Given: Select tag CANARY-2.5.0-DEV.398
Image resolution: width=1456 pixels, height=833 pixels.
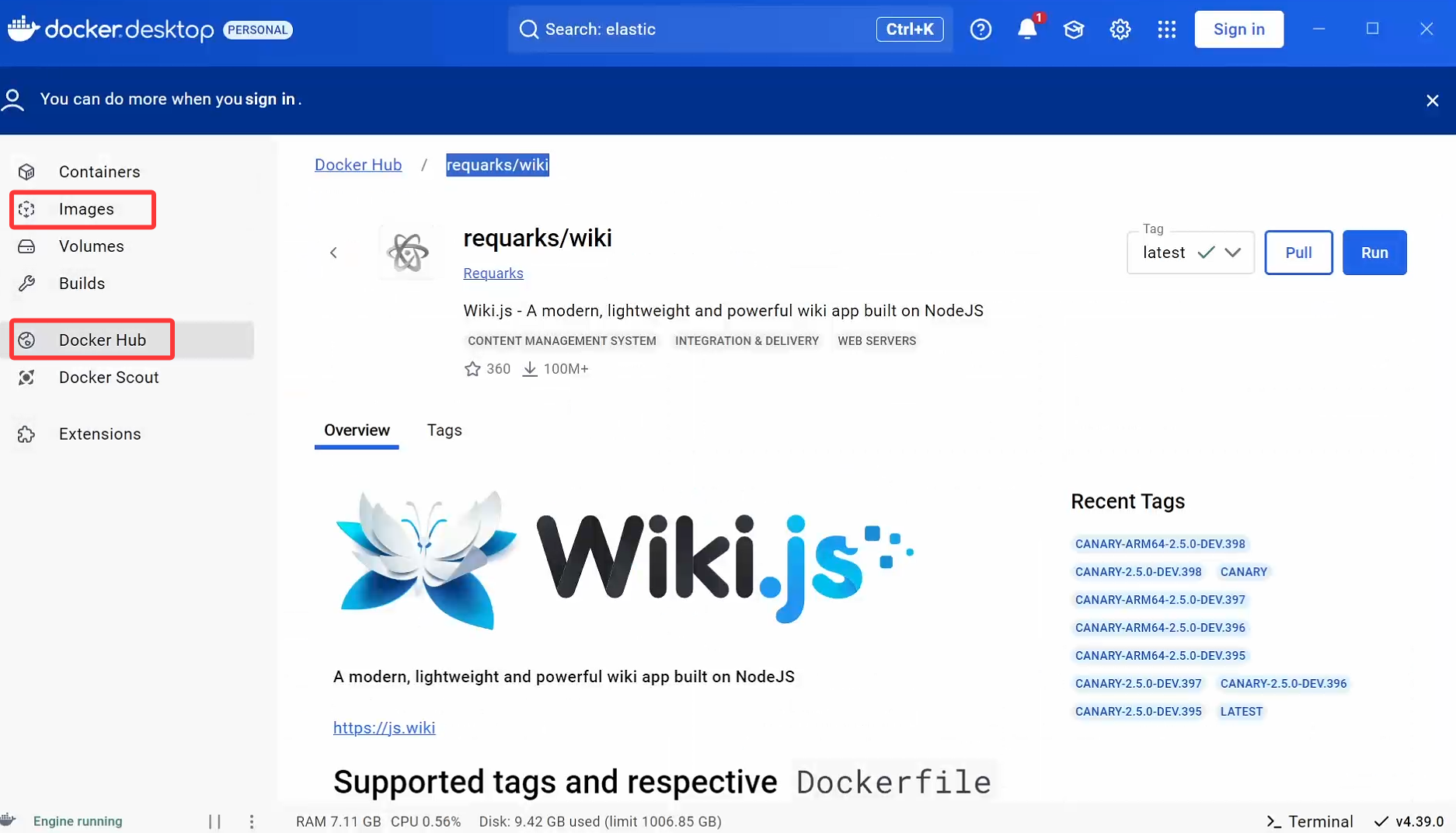Looking at the screenshot, I should click(x=1138, y=572).
